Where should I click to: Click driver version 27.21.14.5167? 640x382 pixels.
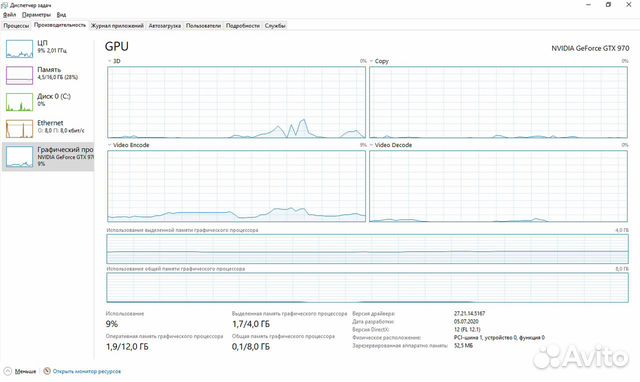point(469,313)
